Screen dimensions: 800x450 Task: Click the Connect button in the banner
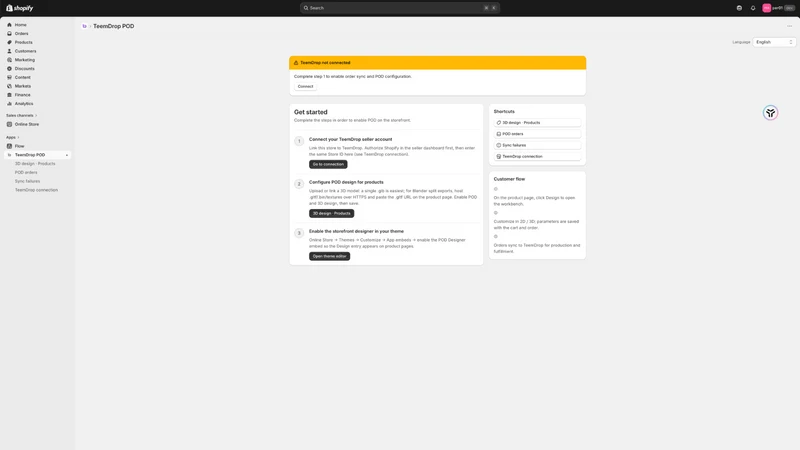[305, 86]
